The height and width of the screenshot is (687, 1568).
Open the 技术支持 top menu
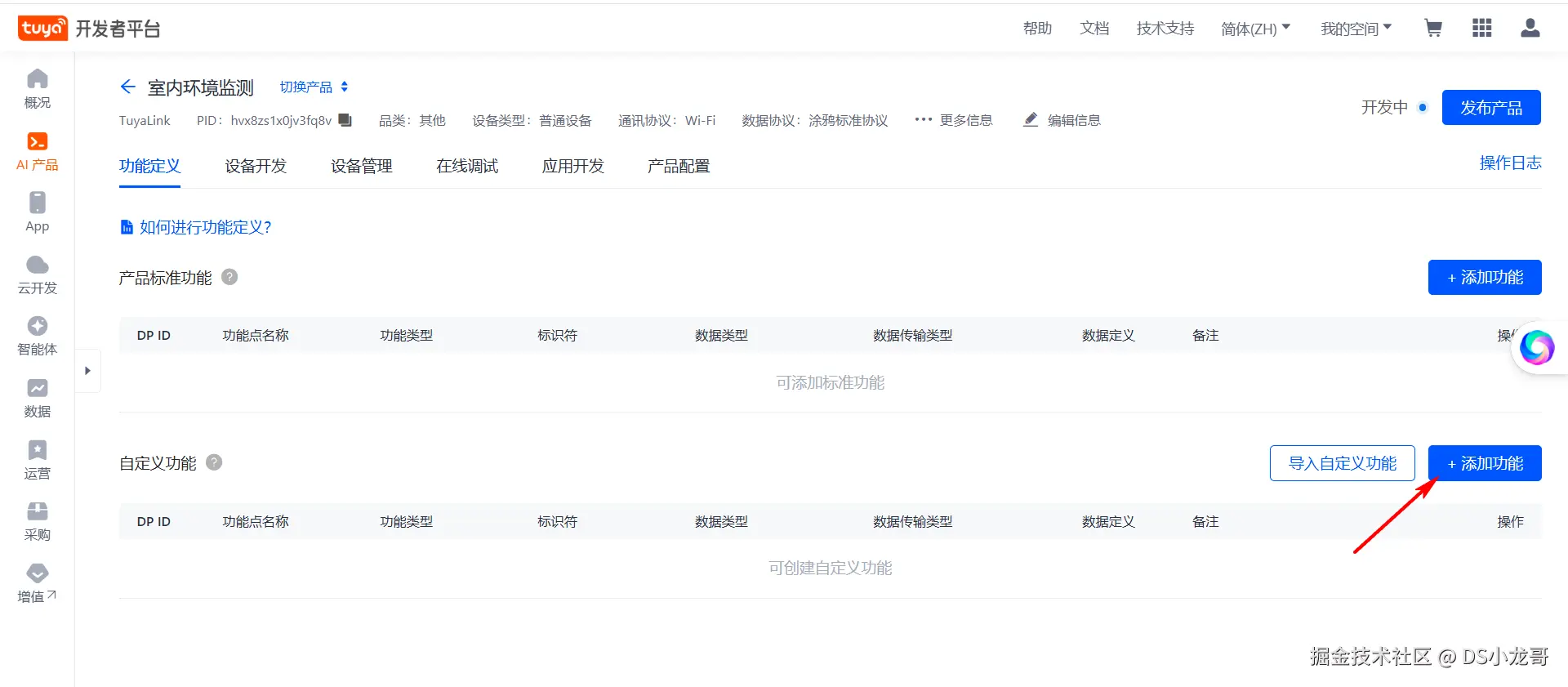[x=1165, y=29]
